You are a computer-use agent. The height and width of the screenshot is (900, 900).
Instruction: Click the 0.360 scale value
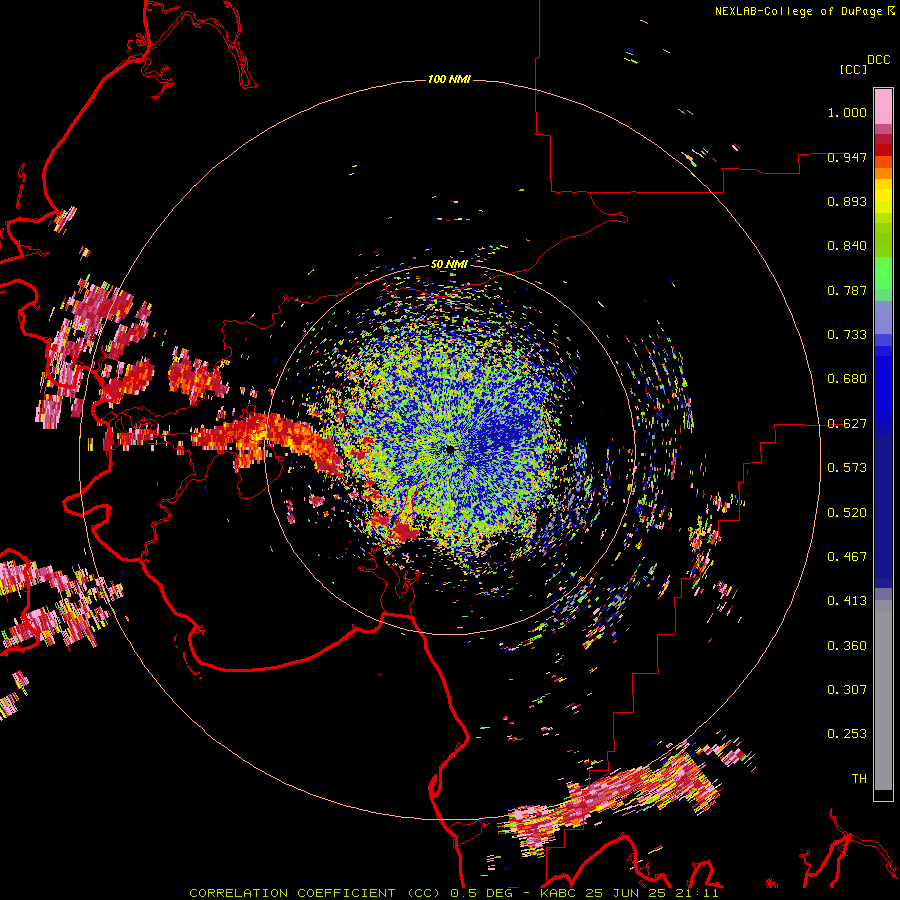(x=847, y=646)
